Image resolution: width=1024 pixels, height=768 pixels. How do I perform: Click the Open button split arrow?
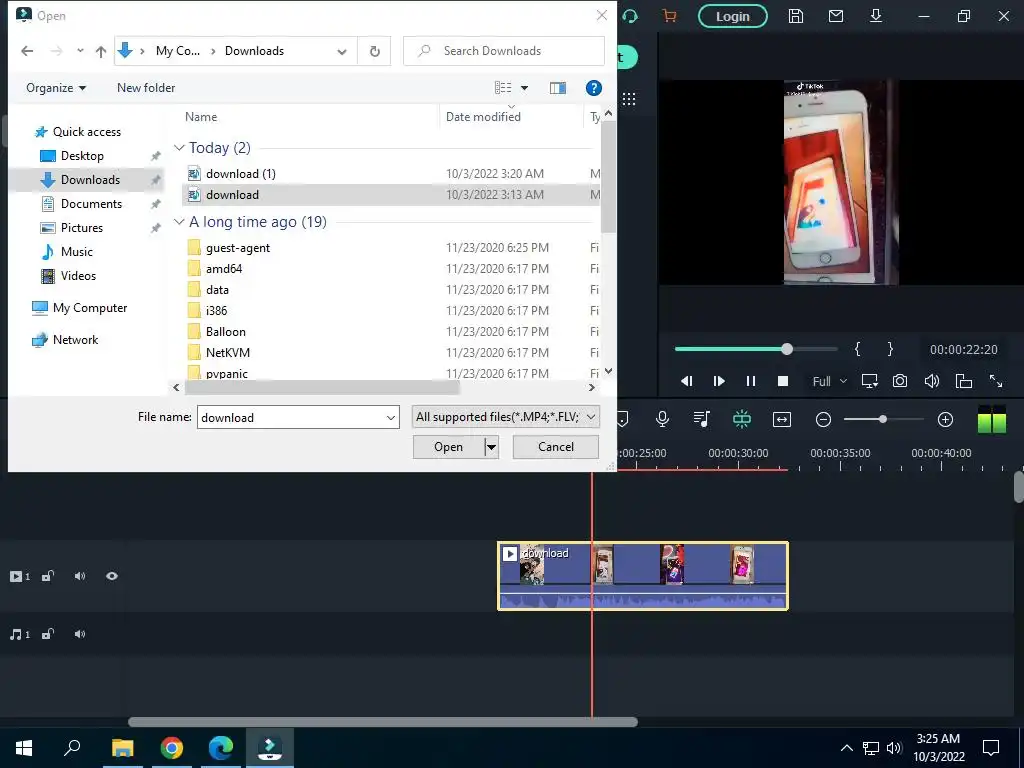[x=491, y=447]
